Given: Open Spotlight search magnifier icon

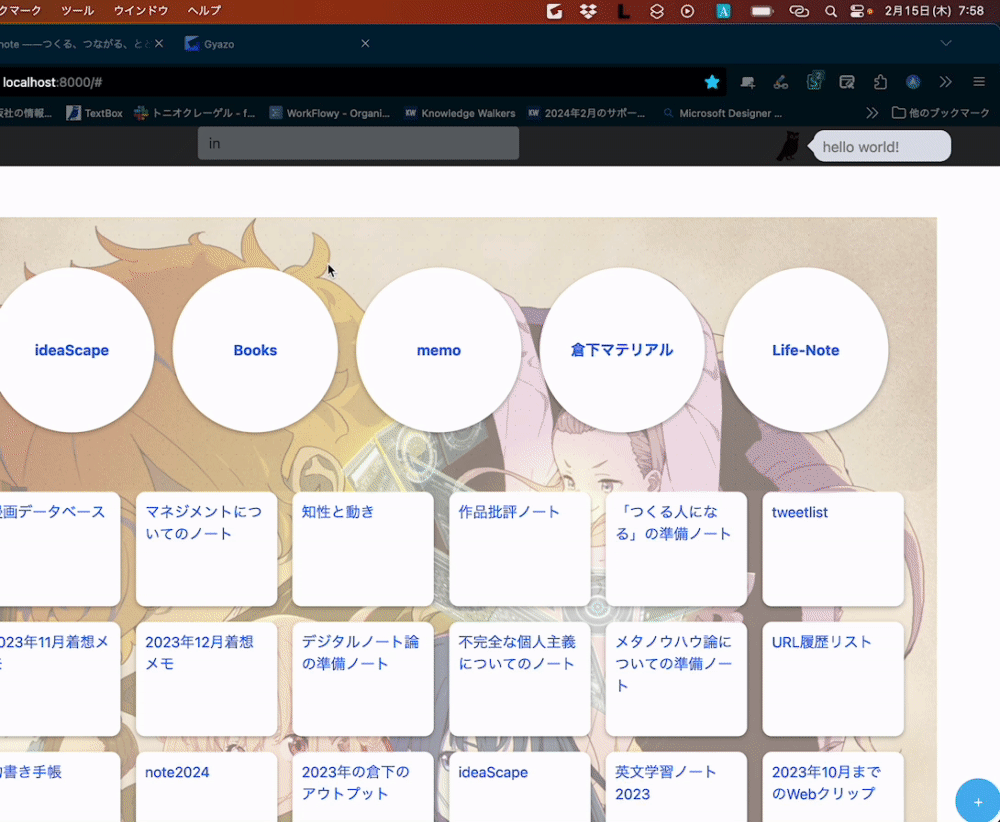Looking at the screenshot, I should (x=830, y=11).
